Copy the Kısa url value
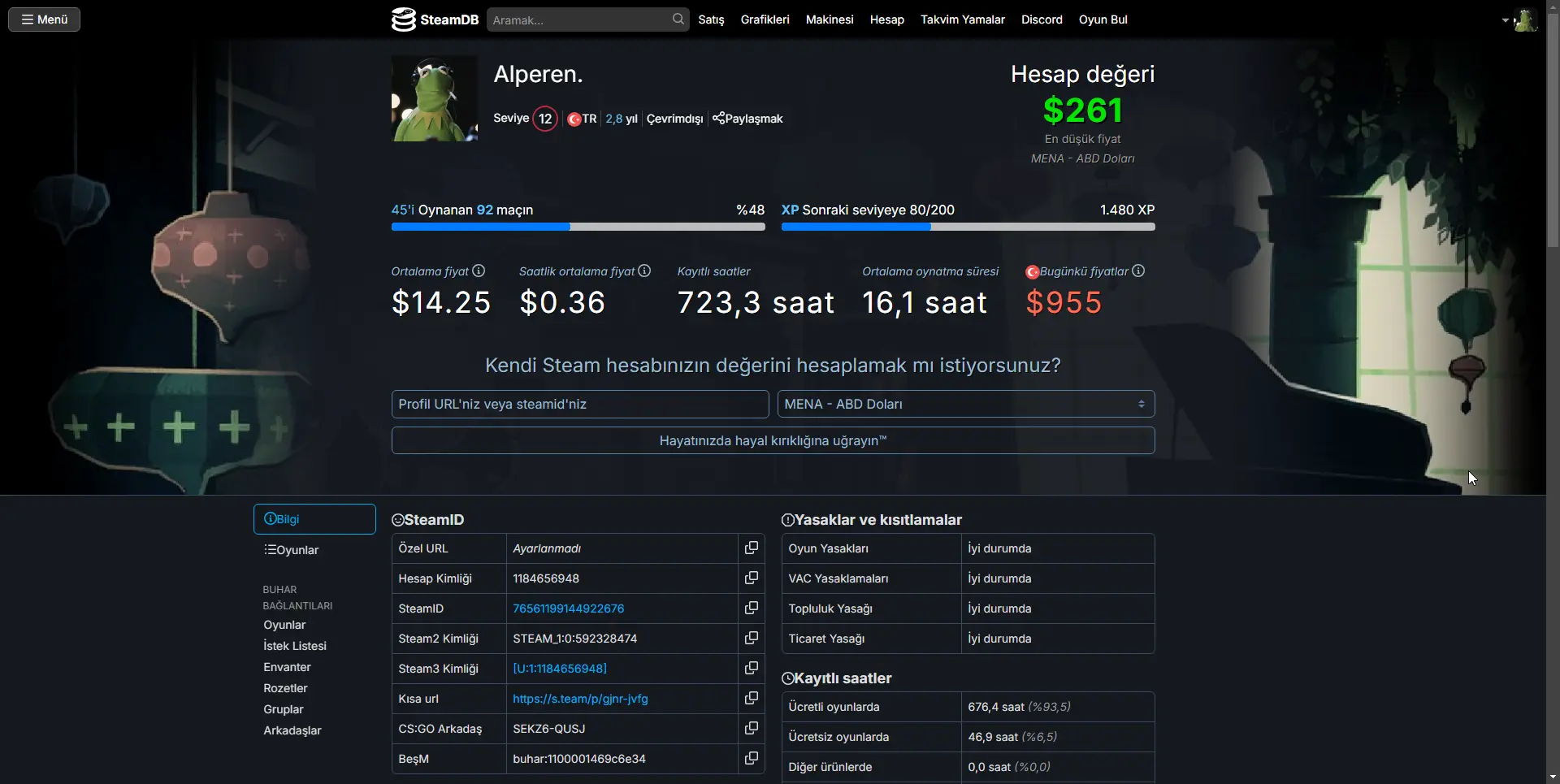The image size is (1560, 784). click(x=751, y=699)
